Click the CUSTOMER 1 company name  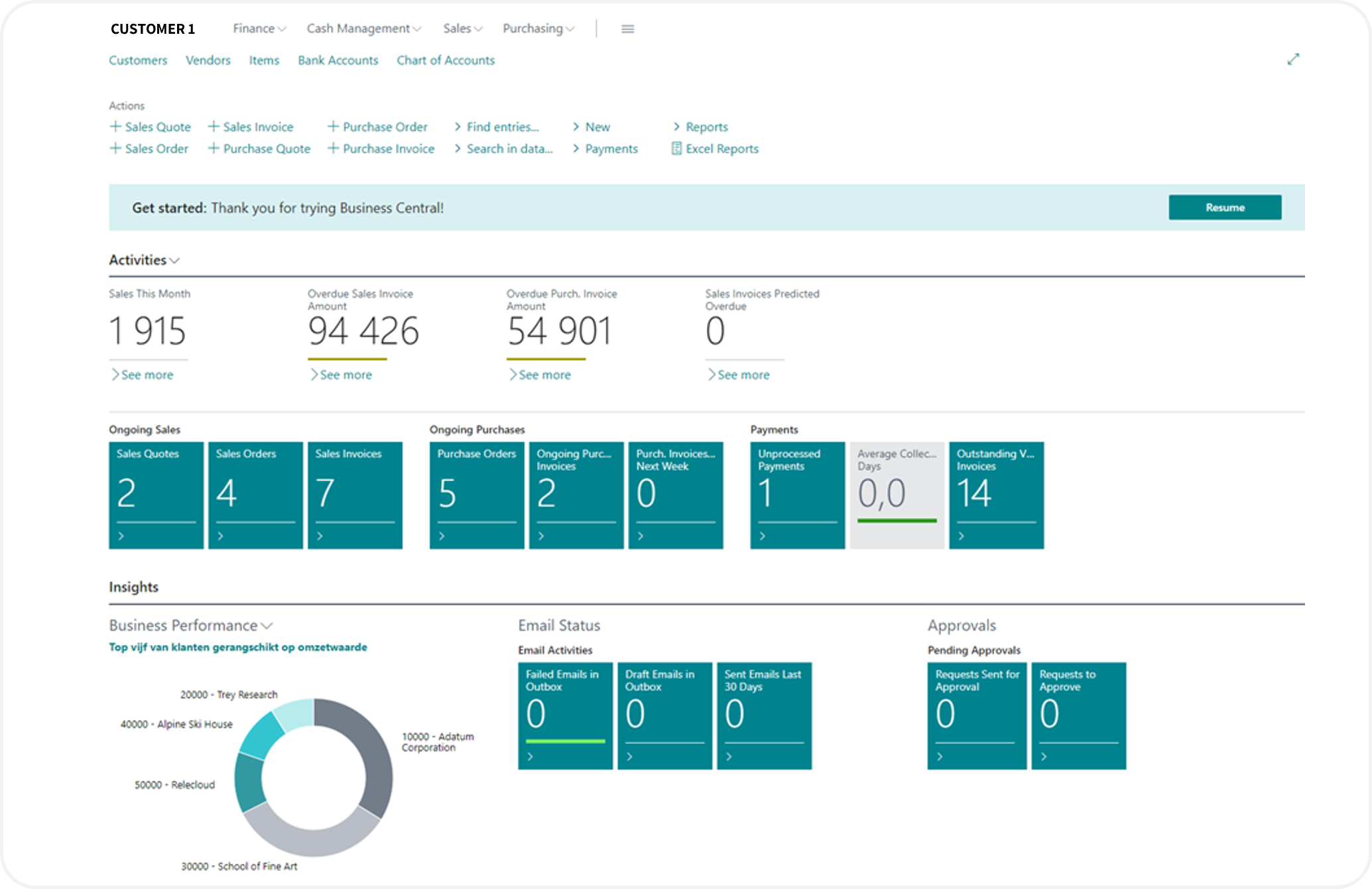pos(153,29)
